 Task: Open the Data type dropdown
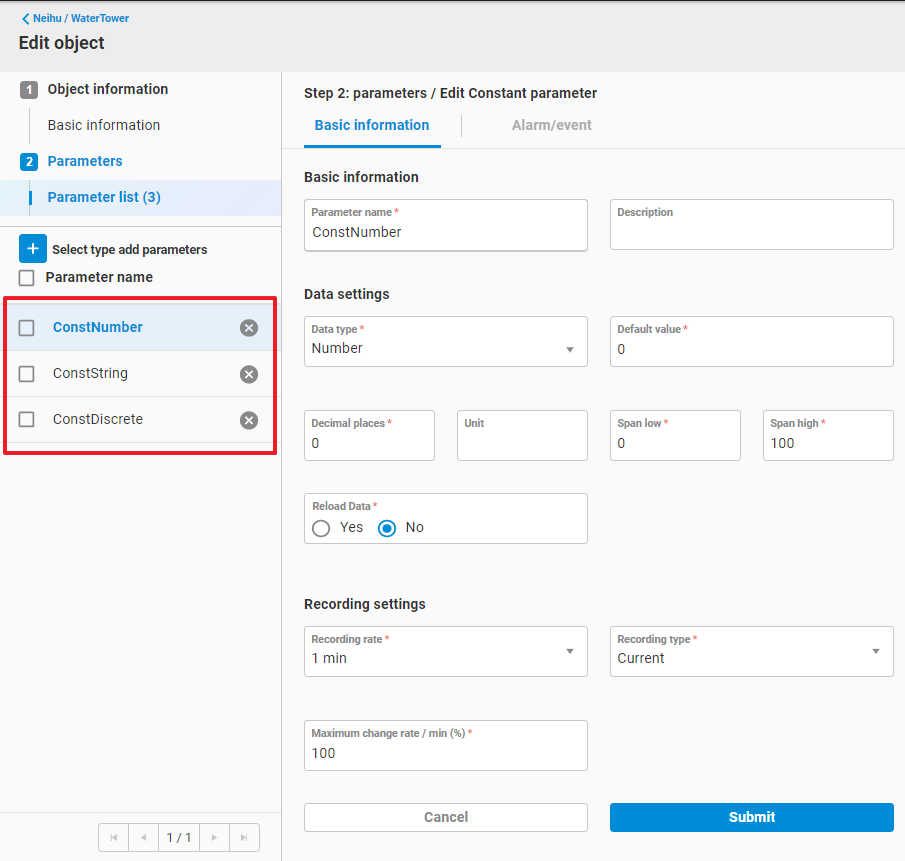(445, 349)
